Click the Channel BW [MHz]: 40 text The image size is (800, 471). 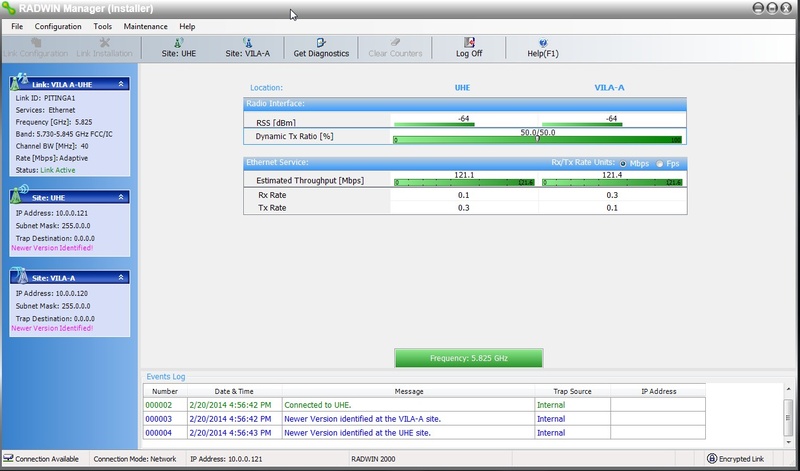[52, 146]
